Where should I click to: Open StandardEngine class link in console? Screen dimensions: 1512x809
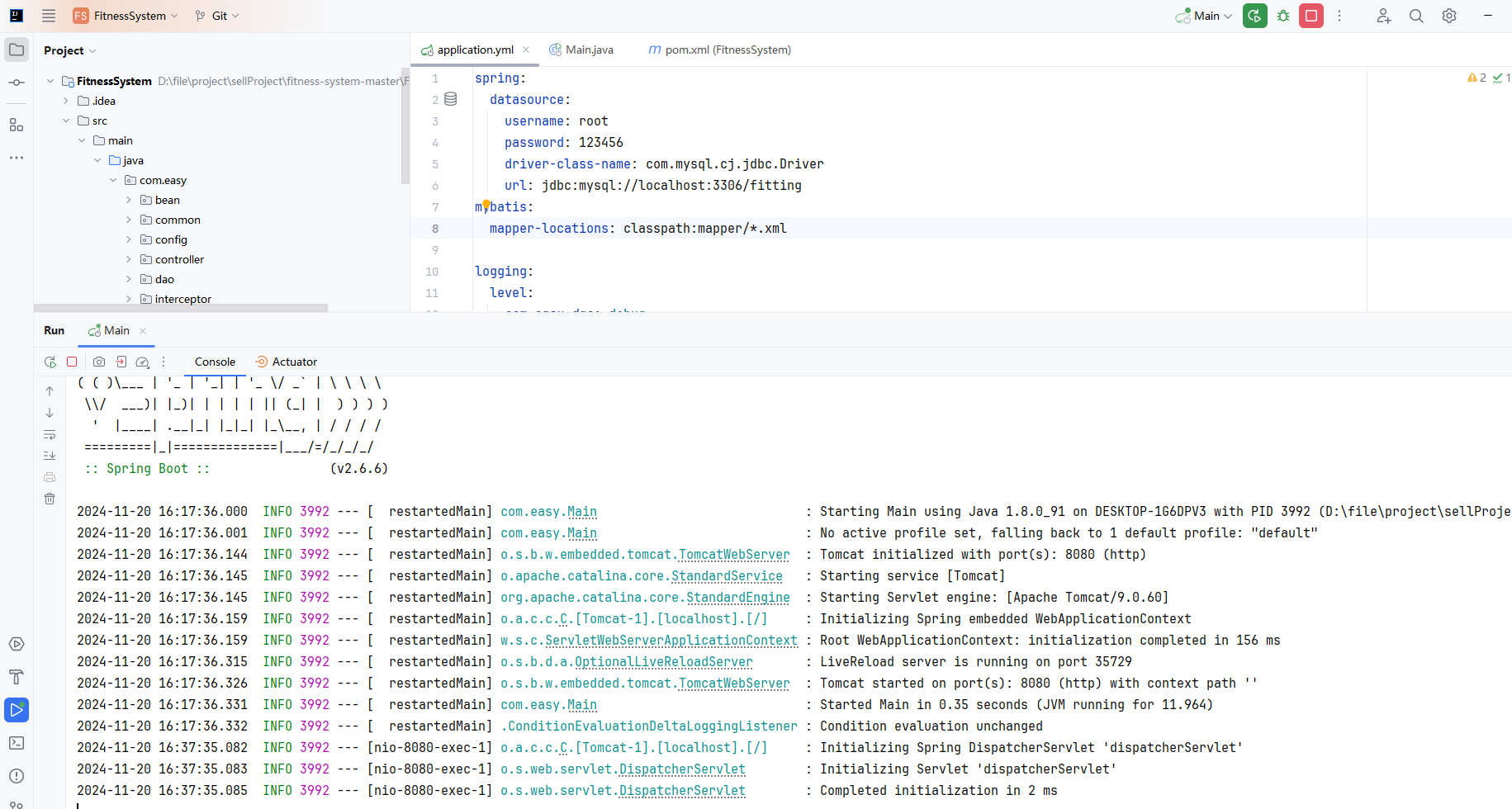737,598
